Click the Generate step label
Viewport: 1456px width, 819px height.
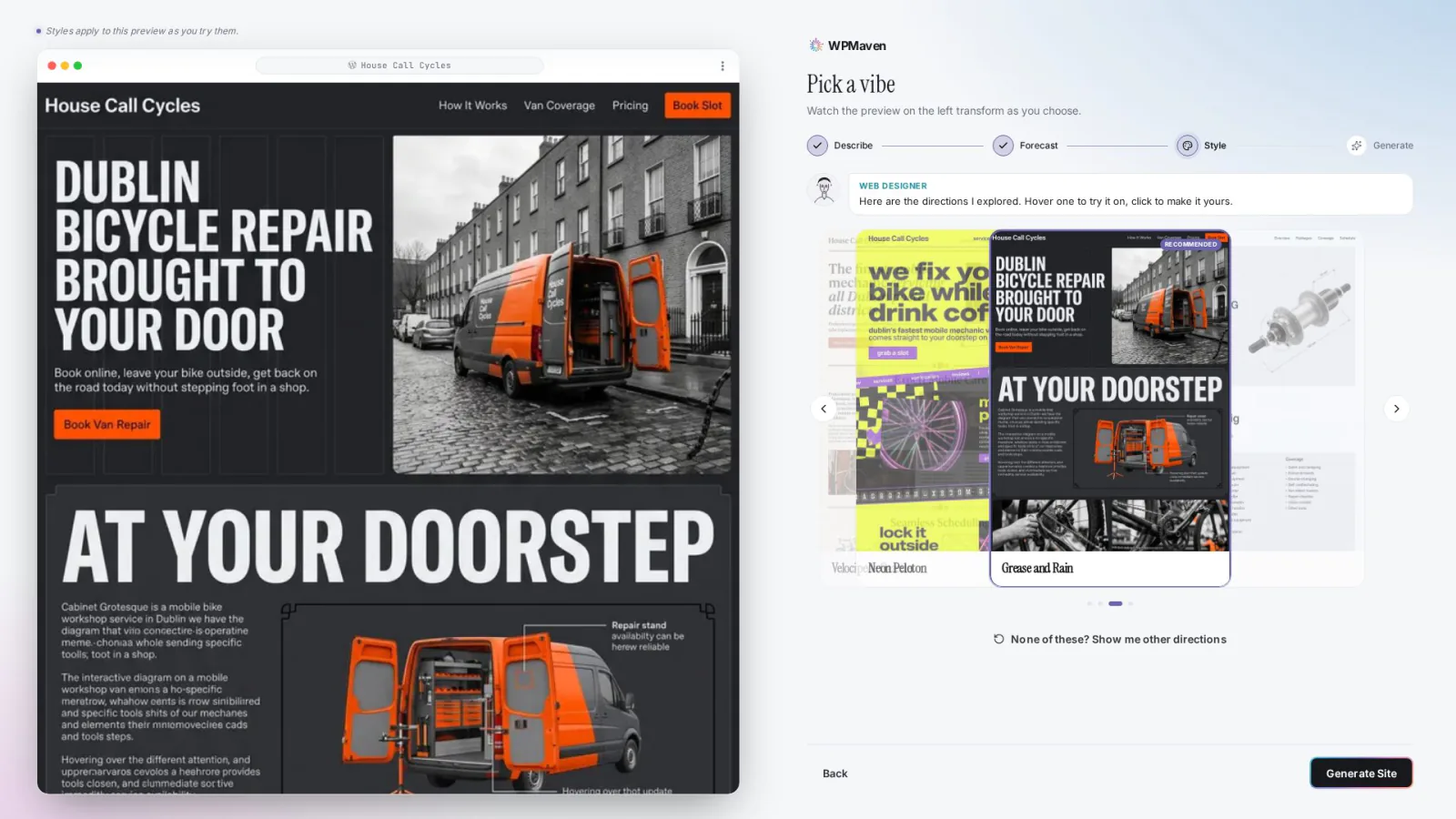pos(1393,146)
